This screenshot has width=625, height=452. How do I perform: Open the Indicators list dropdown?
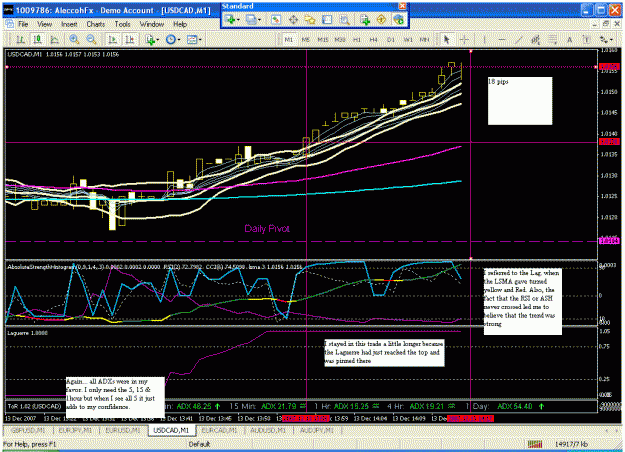[152, 39]
